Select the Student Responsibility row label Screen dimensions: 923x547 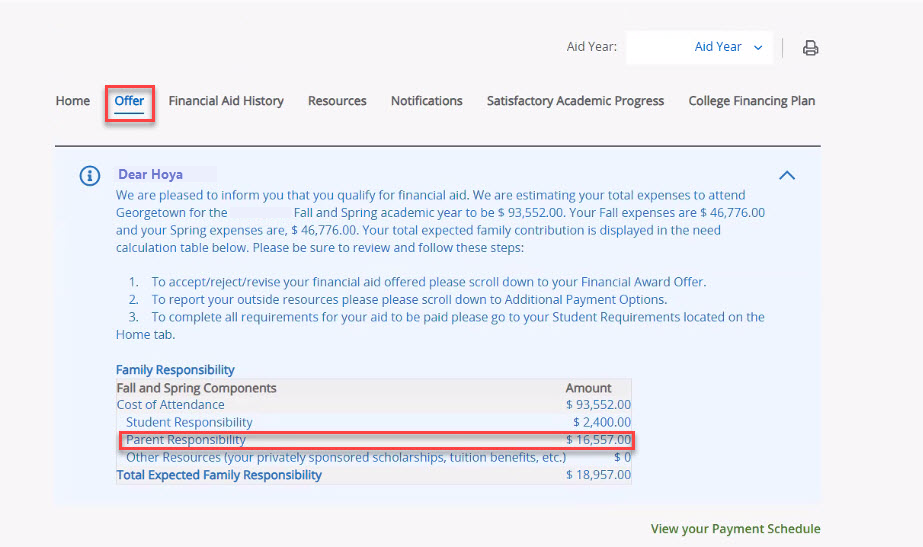tap(189, 422)
